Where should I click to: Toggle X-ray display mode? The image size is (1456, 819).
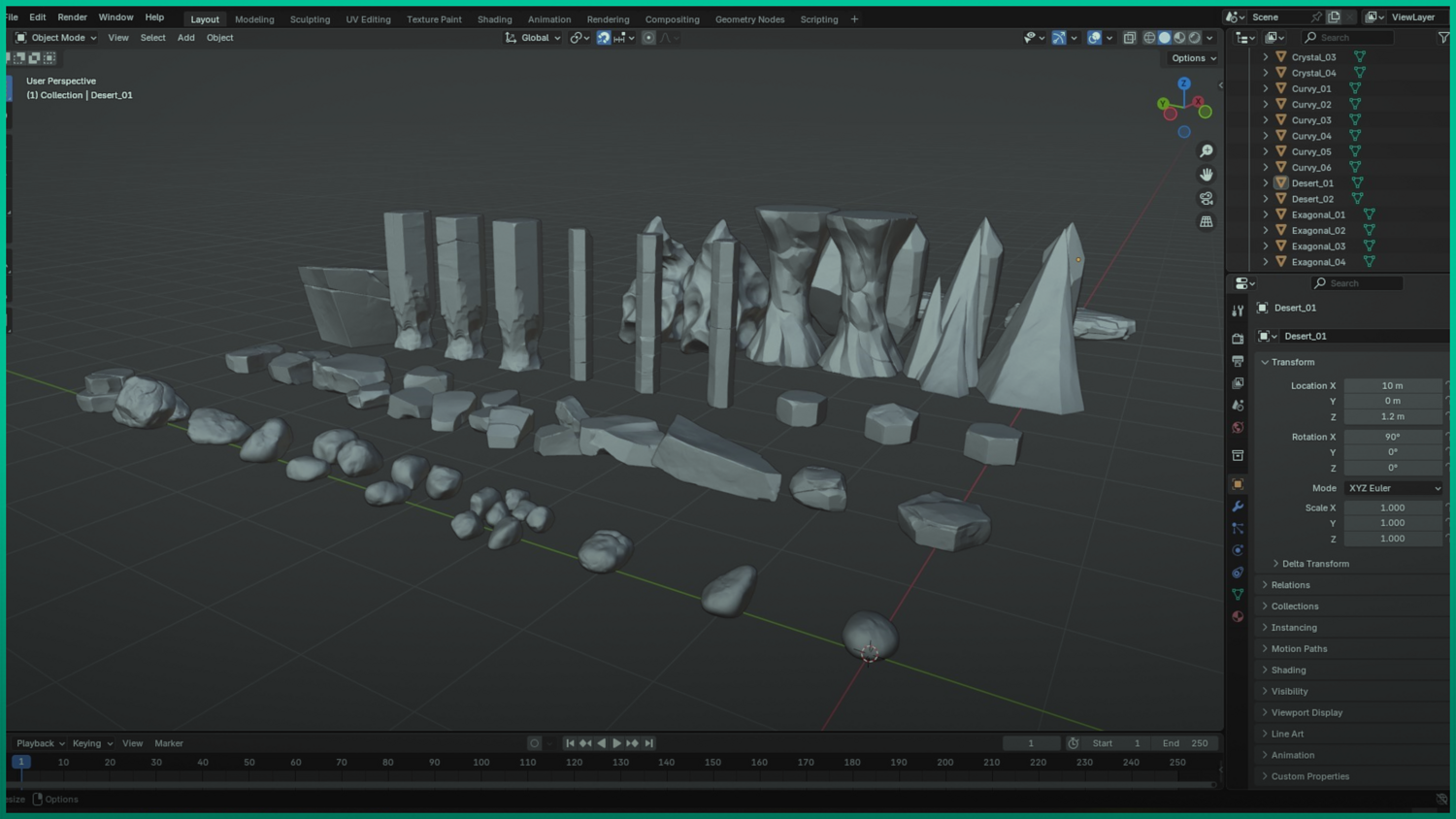(1130, 38)
